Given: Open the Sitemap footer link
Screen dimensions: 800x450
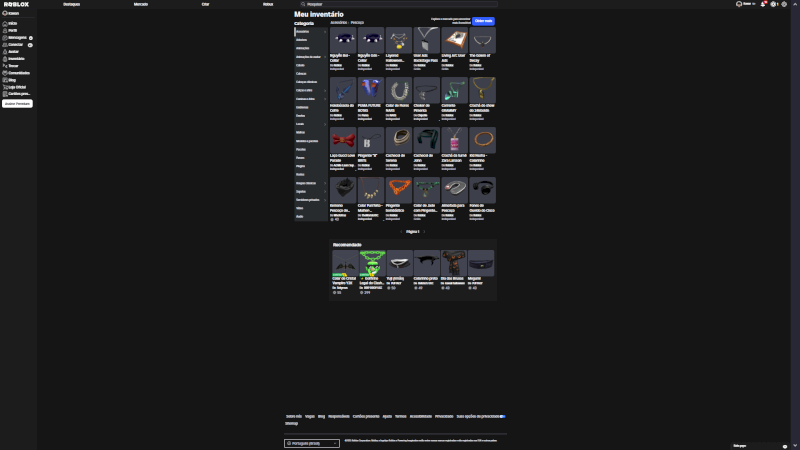Looking at the screenshot, I should 291,423.
